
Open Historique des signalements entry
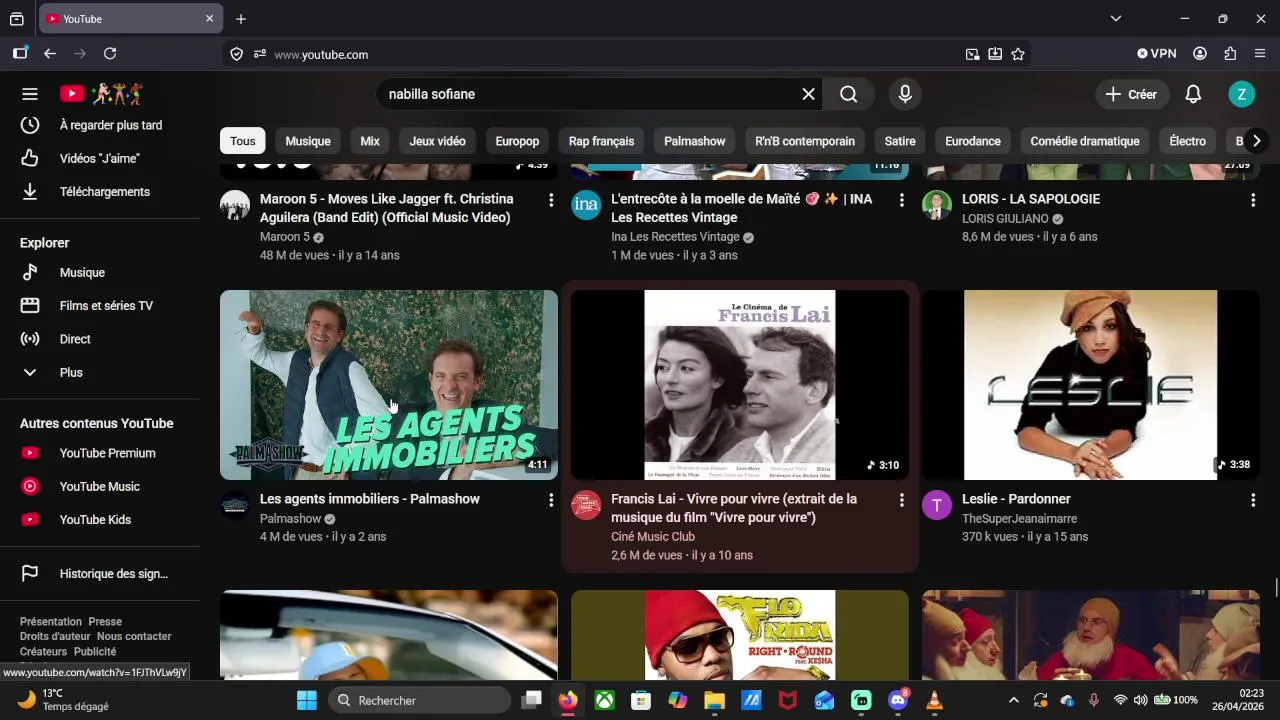point(100,573)
